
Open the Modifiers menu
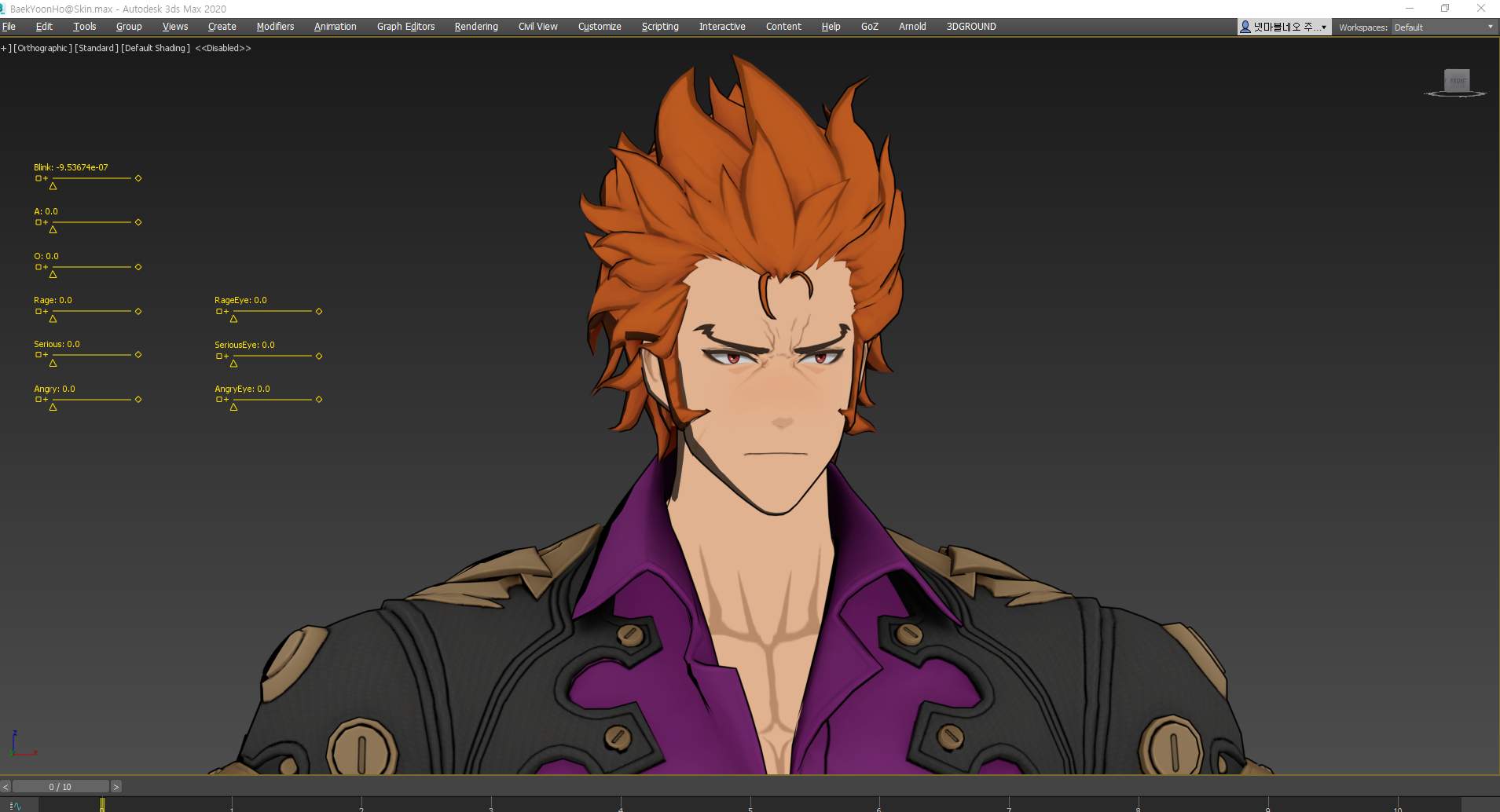click(x=275, y=27)
